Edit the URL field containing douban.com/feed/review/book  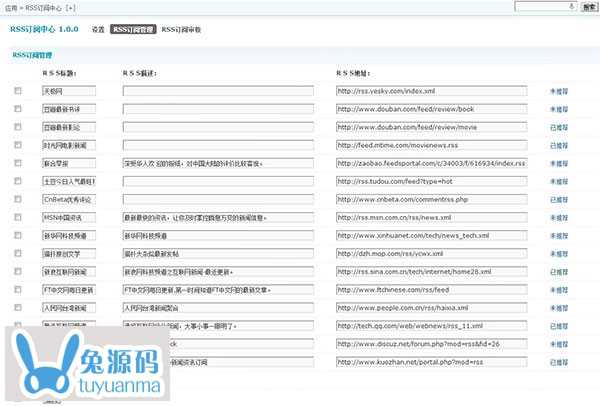tap(432, 109)
